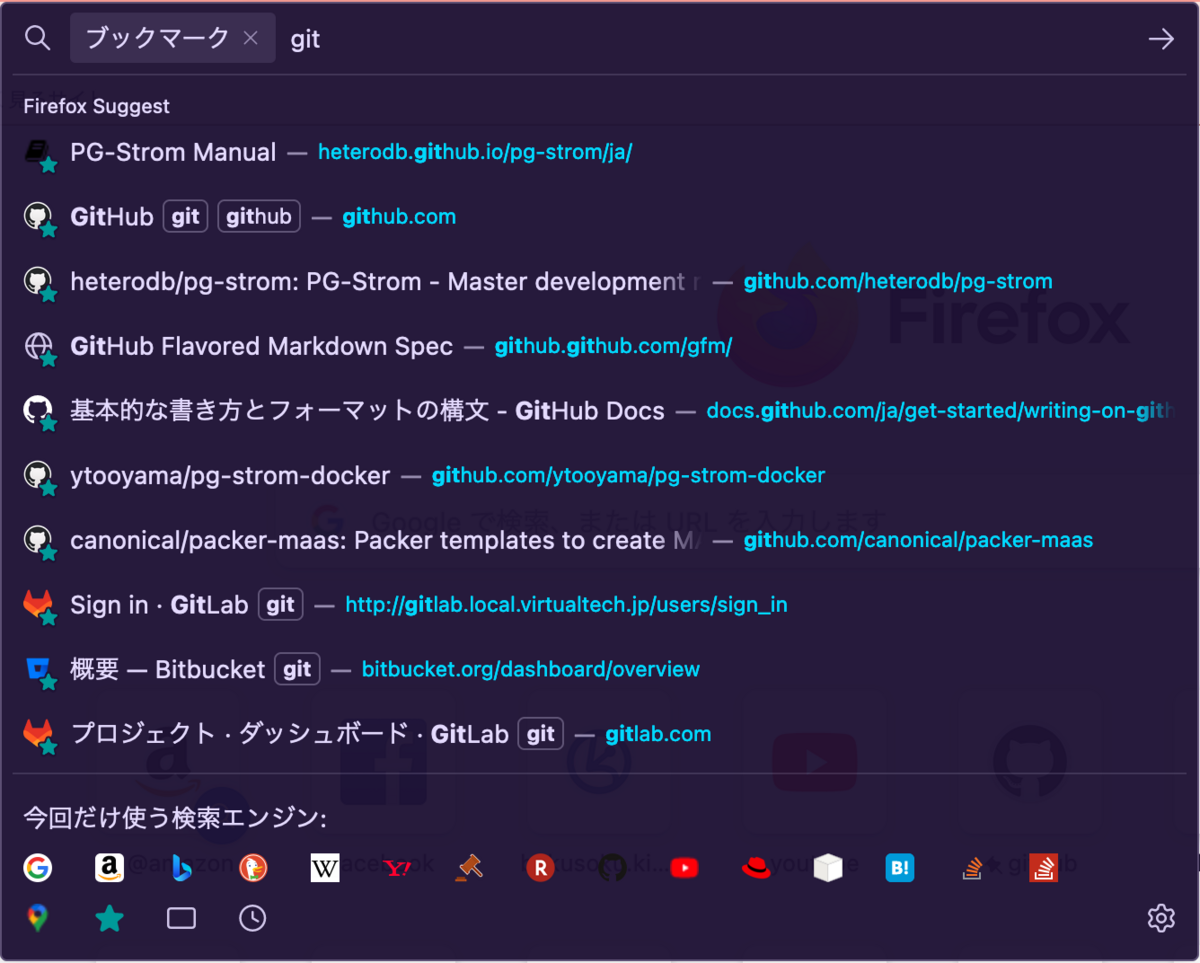Click the gitlab.com URL text
Screen dimensions: 1200x963
[658, 734]
